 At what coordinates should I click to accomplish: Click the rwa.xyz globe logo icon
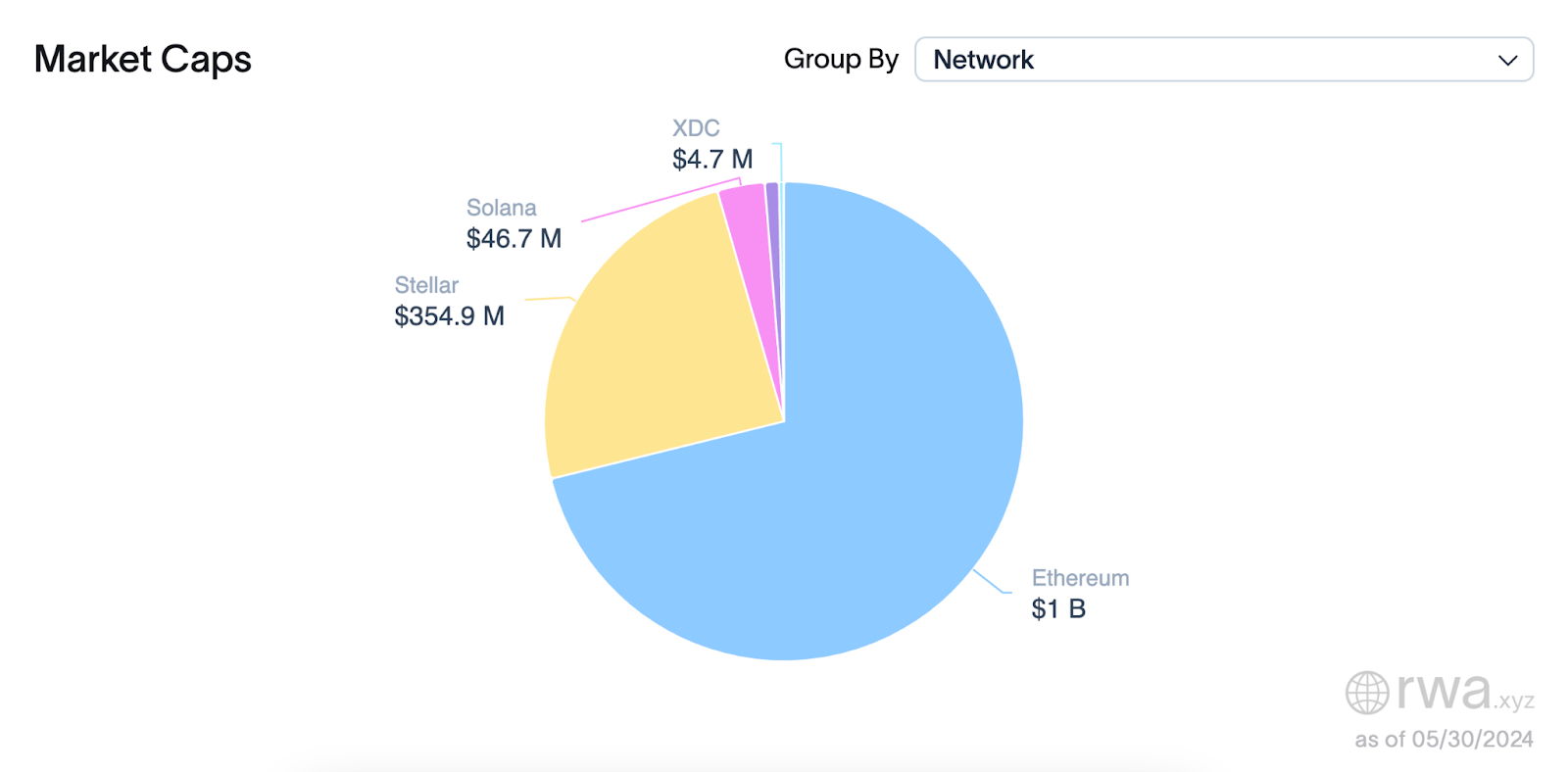1366,693
